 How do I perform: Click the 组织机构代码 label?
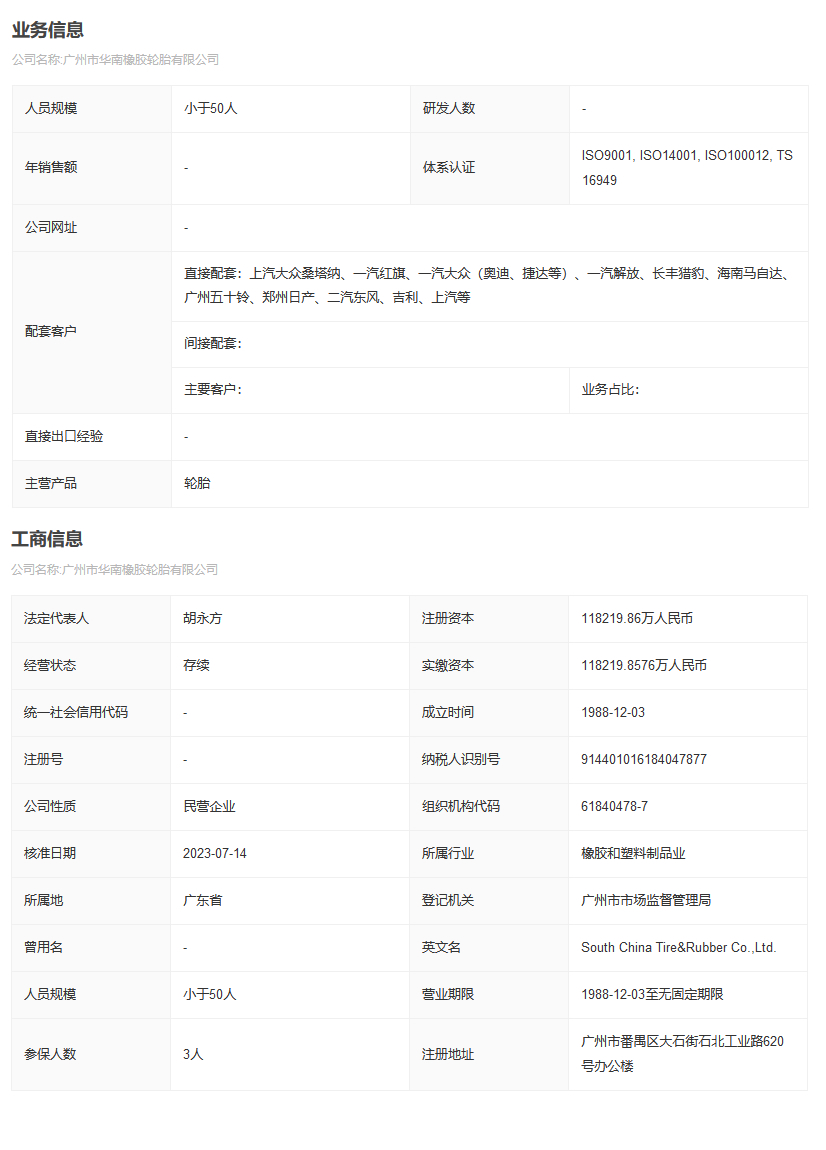click(x=461, y=806)
